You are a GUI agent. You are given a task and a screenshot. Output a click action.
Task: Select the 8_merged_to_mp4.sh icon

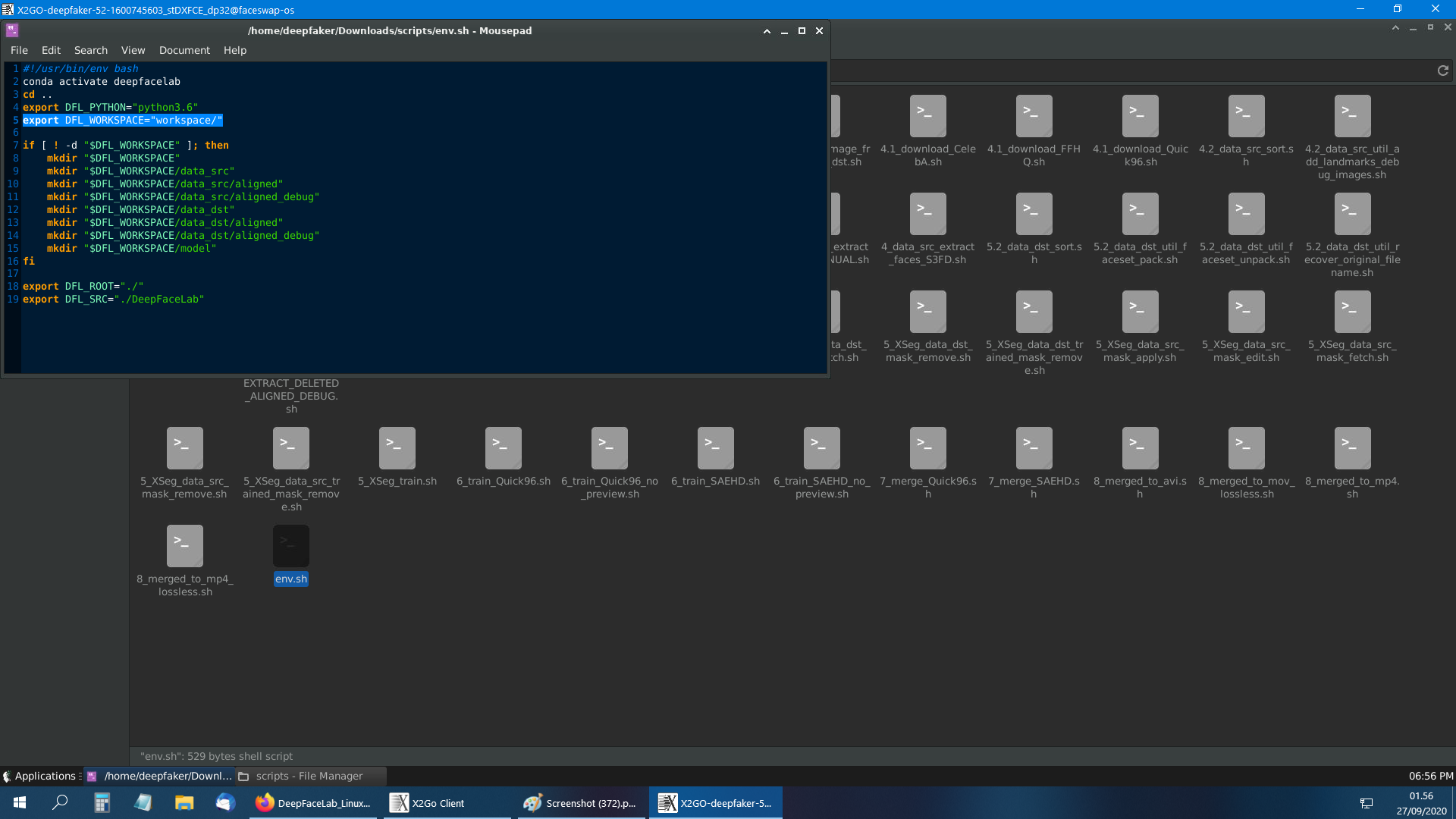(1352, 447)
